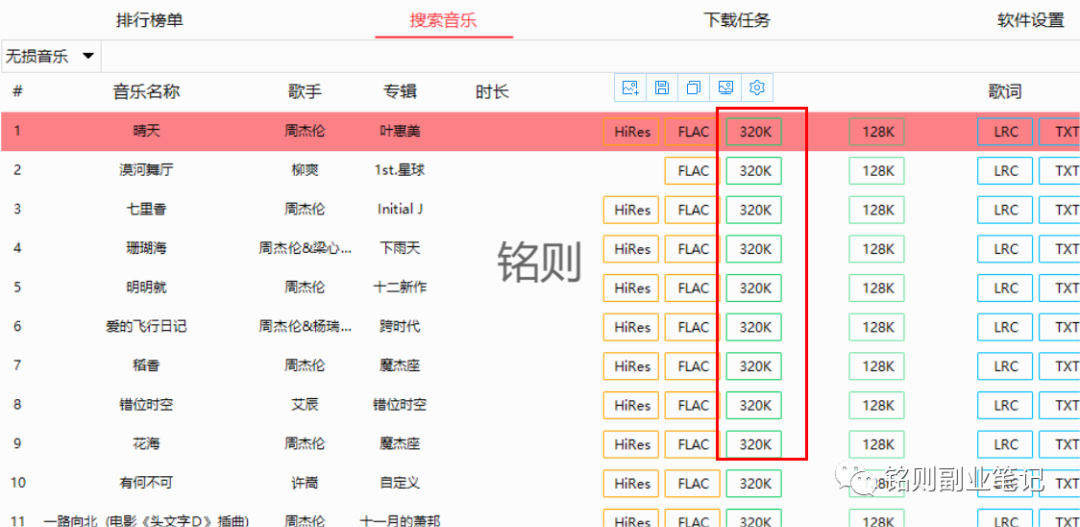1080x527 pixels.
Task: Click the search box beside 无损音乐
Action: 590,56
